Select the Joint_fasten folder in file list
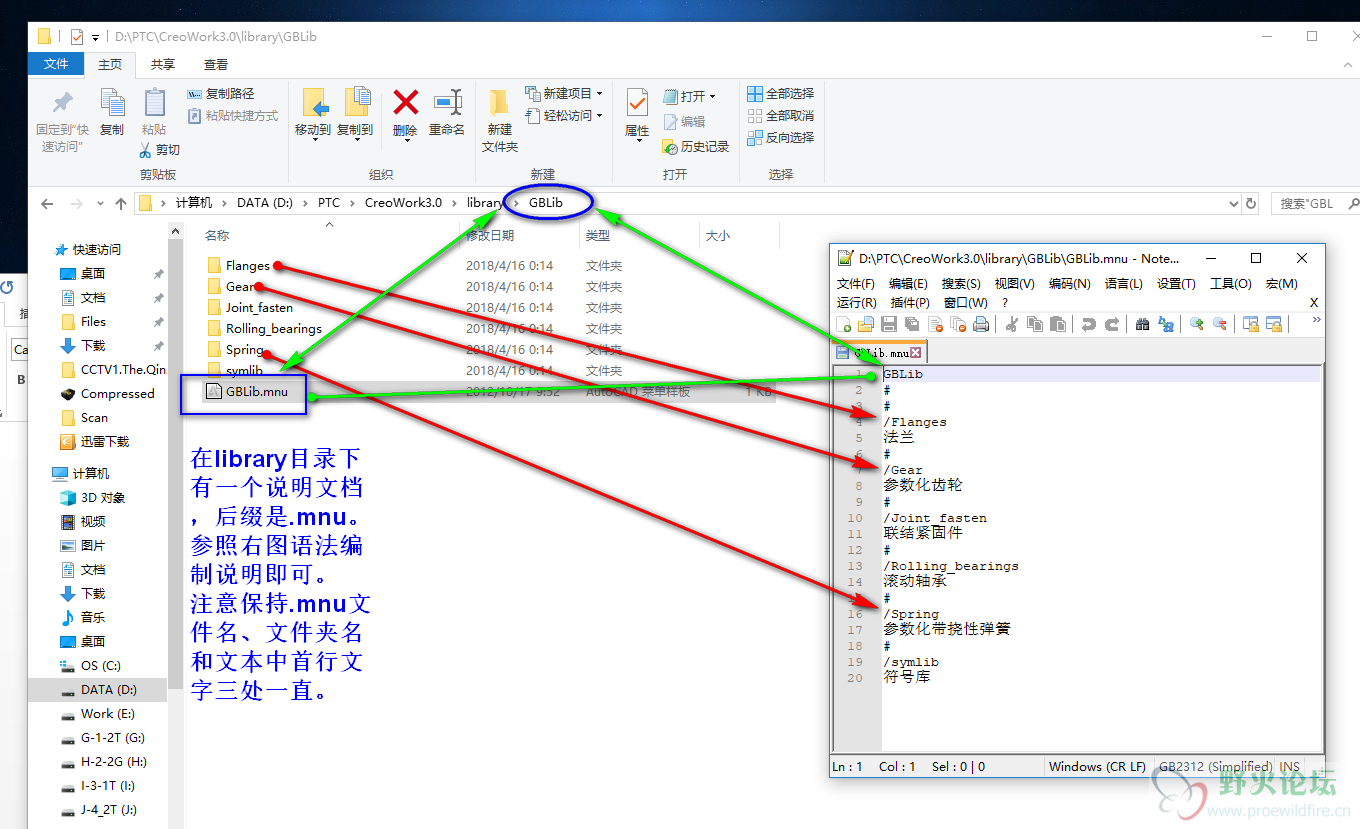This screenshot has width=1360, height=829. 259,308
